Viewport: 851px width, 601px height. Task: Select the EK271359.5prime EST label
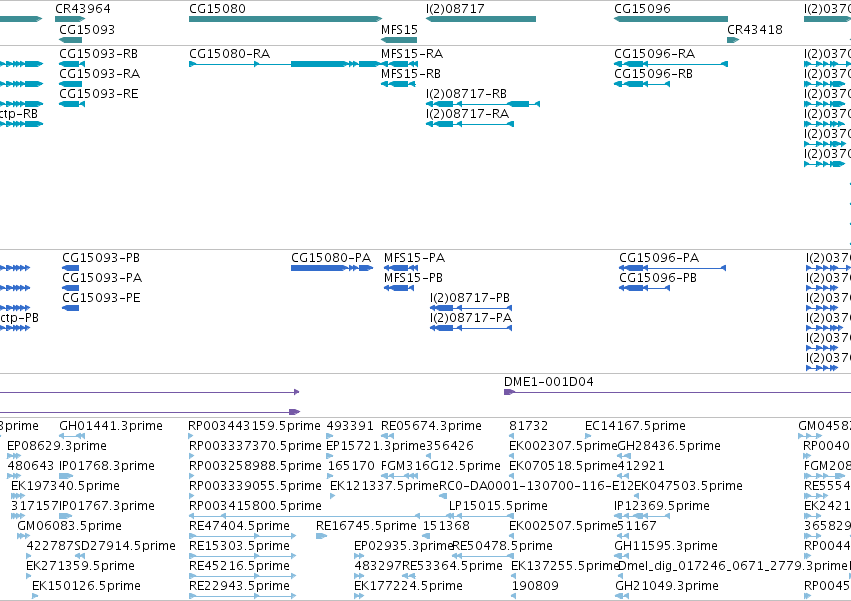[x=80, y=566]
